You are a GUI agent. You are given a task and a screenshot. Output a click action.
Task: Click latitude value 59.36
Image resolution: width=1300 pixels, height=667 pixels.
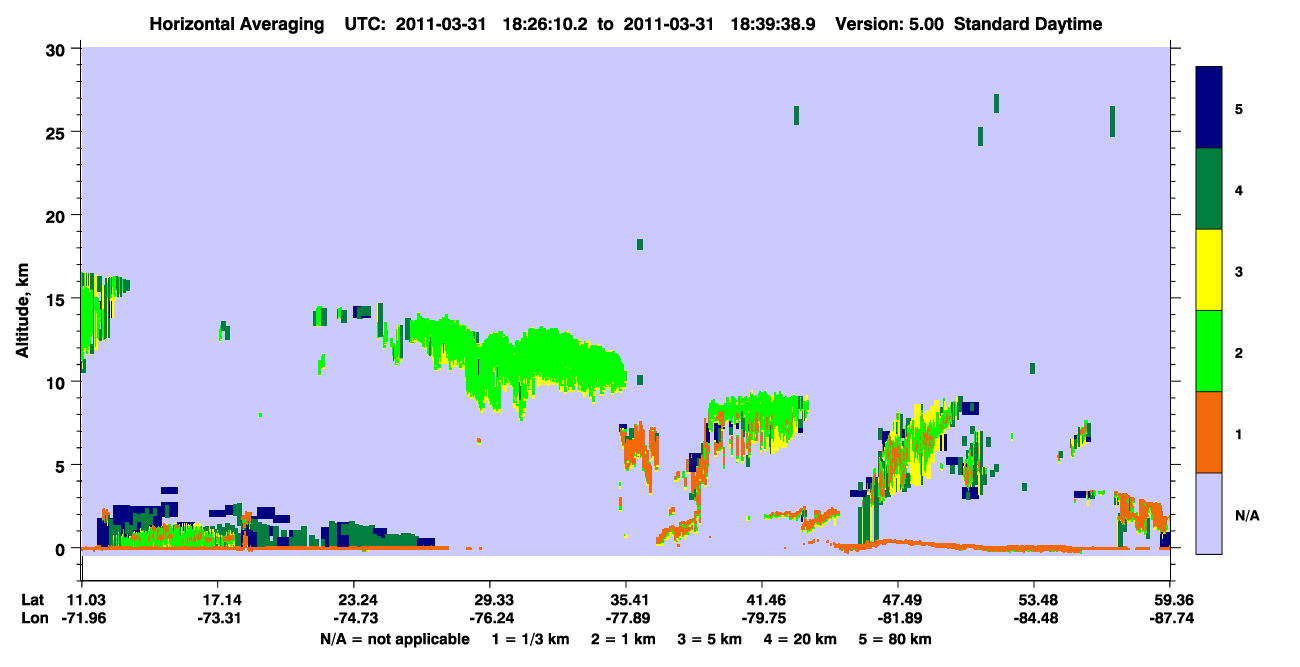click(x=1170, y=600)
